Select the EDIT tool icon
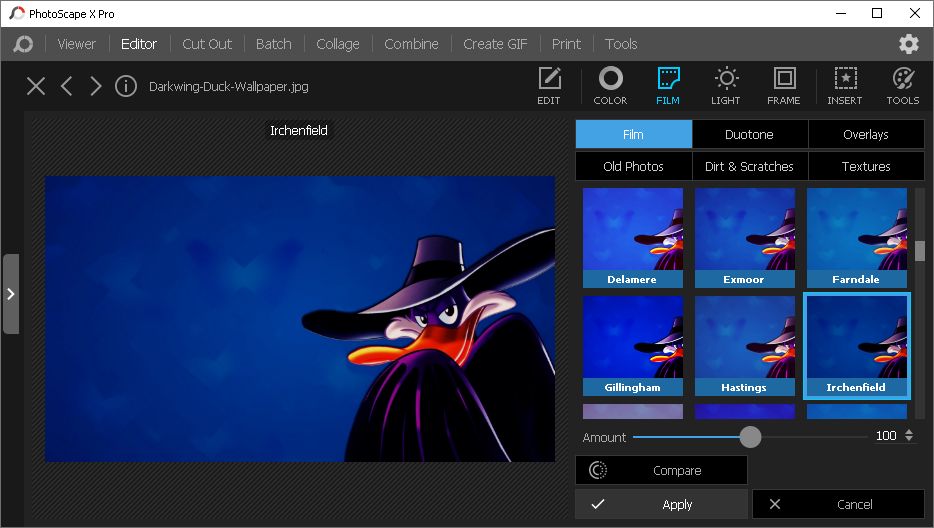Screen dimensions: 934x528 (549, 86)
